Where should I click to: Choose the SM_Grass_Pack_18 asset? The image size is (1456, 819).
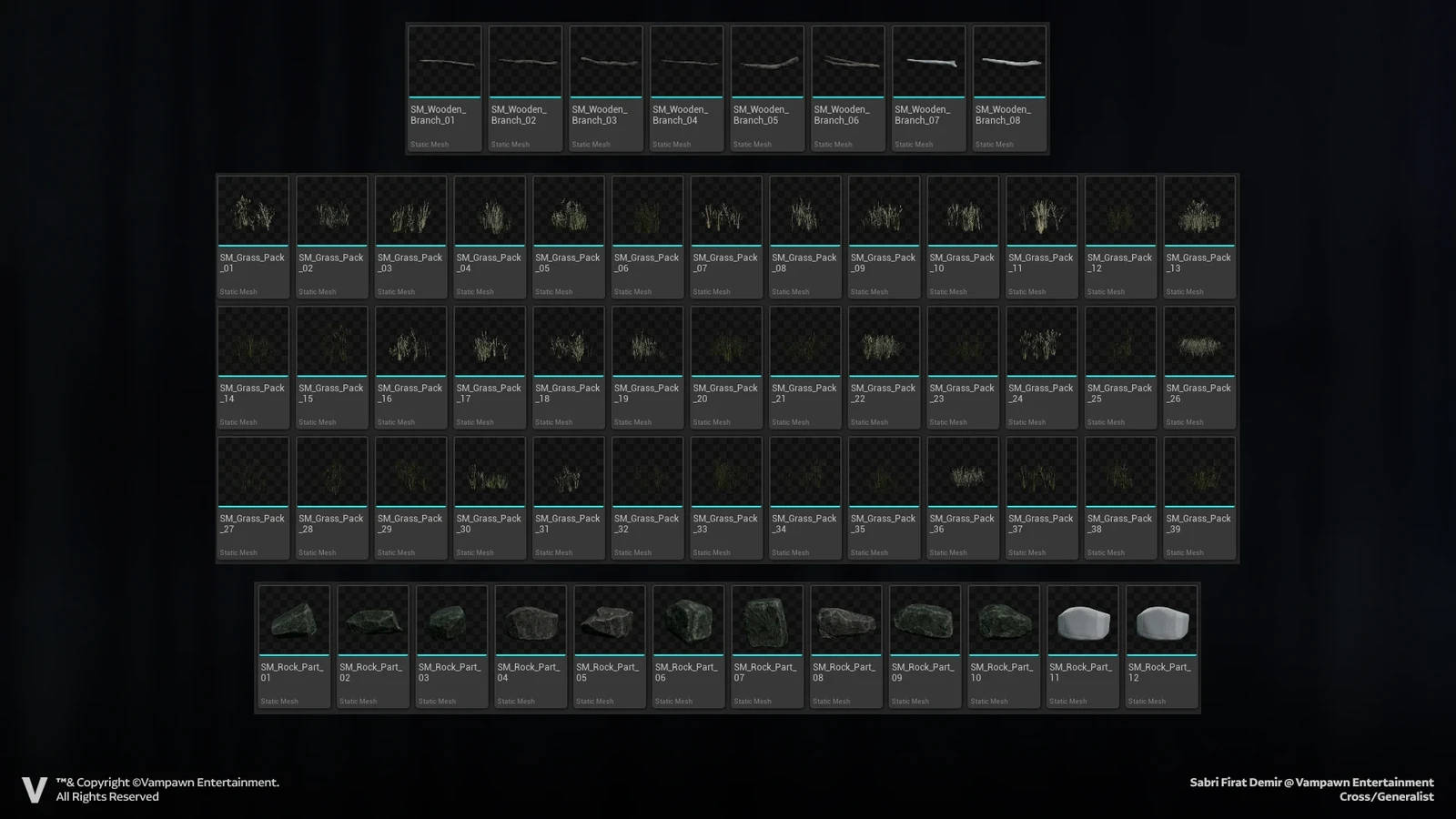coord(569,368)
